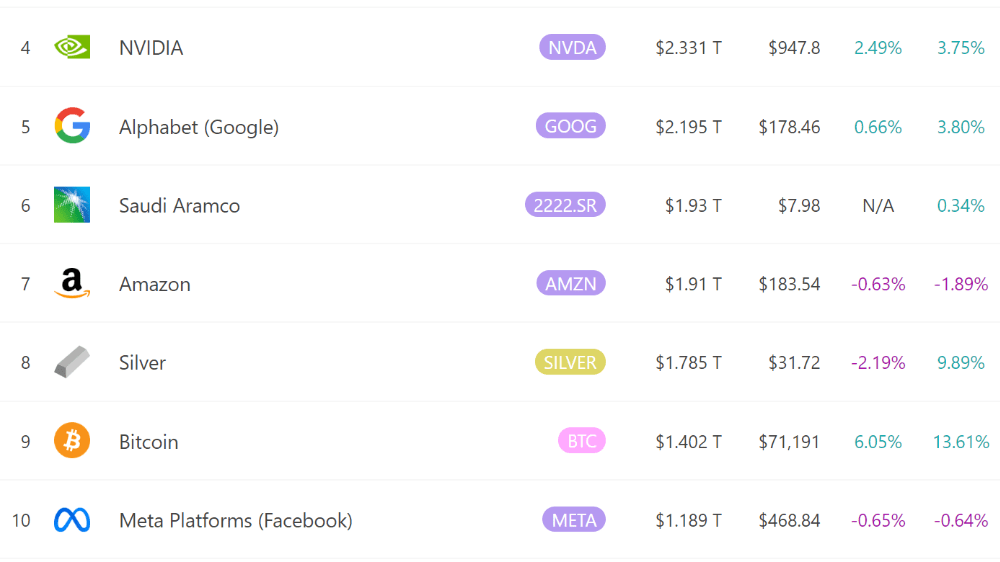1000x562 pixels.
Task: Click Amazon's $1.91 T market cap
Action: coord(693,284)
